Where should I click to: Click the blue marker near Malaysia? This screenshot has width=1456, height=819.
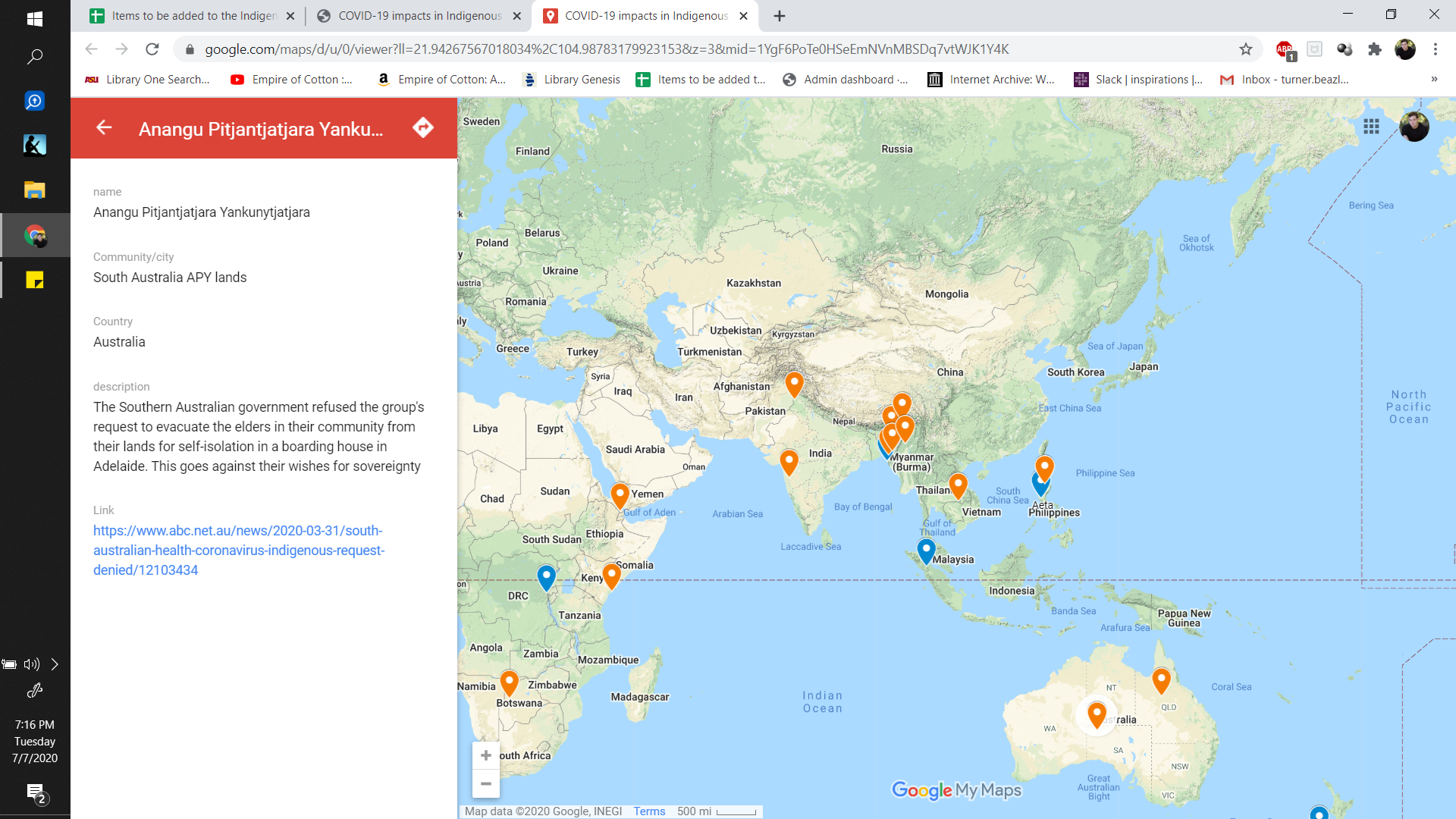click(926, 550)
